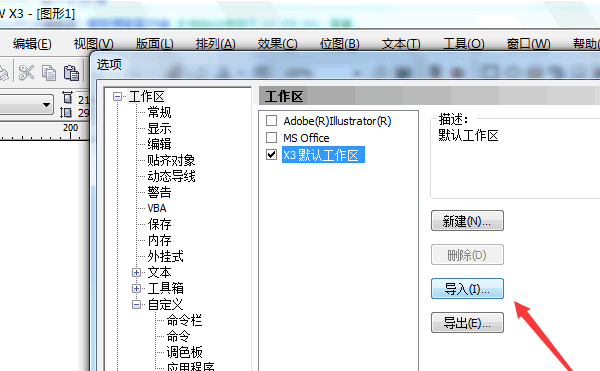Select 编辑 in the options tree
The height and width of the screenshot is (371, 600).
[159, 144]
